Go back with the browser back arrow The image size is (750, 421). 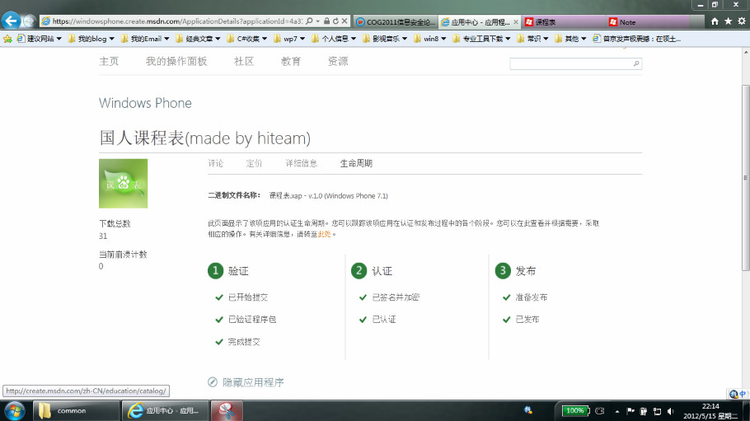pyautogui.click(x=11, y=21)
